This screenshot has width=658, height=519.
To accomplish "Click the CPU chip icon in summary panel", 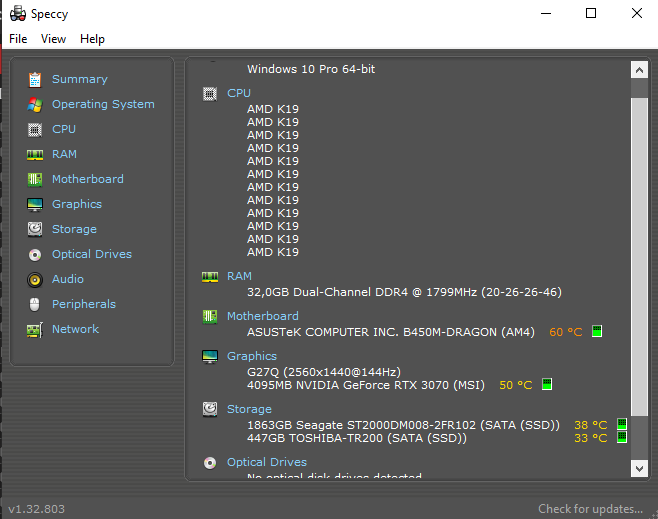I will [x=210, y=94].
